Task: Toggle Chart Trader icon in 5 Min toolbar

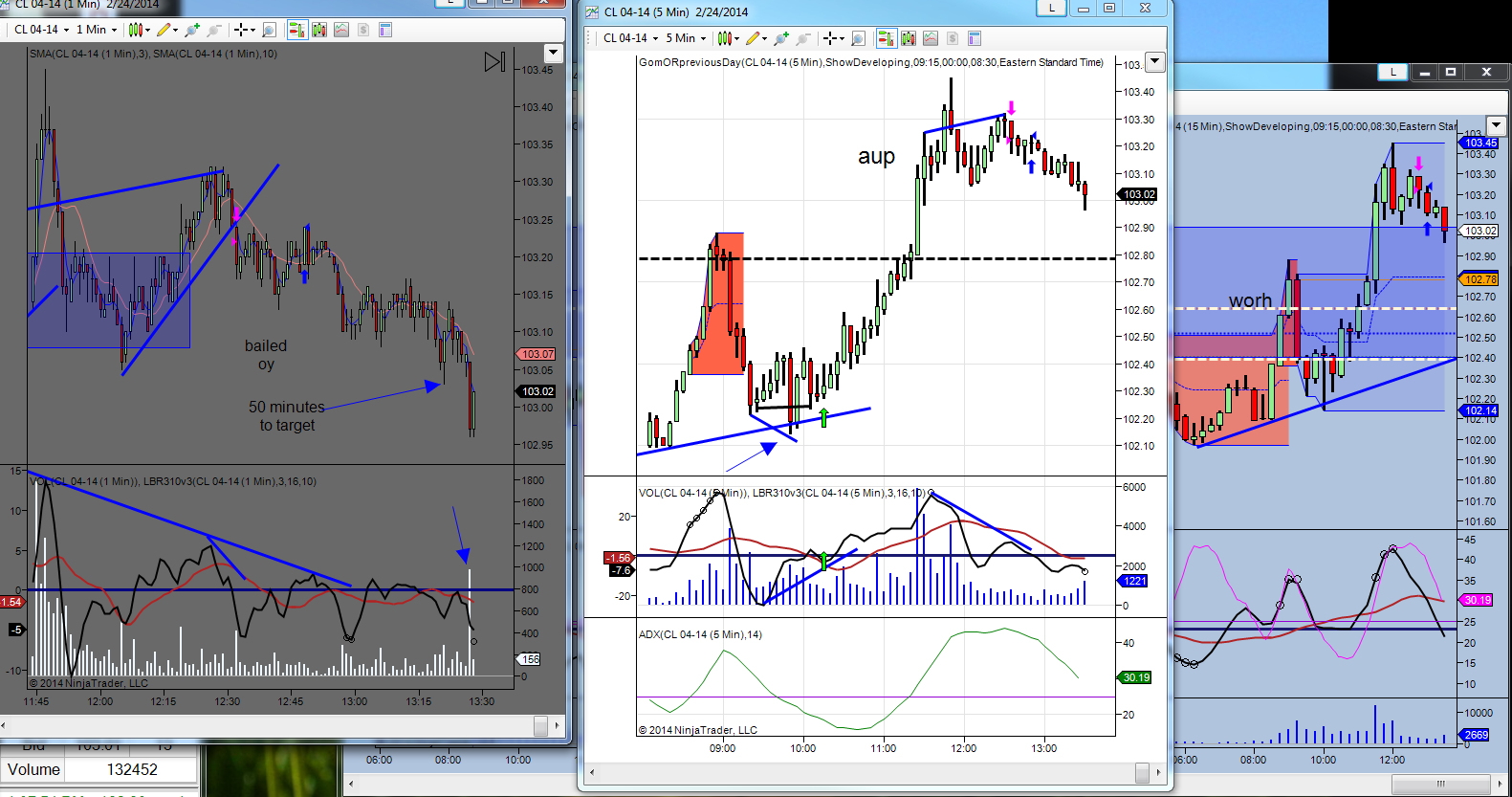Action: (887, 38)
